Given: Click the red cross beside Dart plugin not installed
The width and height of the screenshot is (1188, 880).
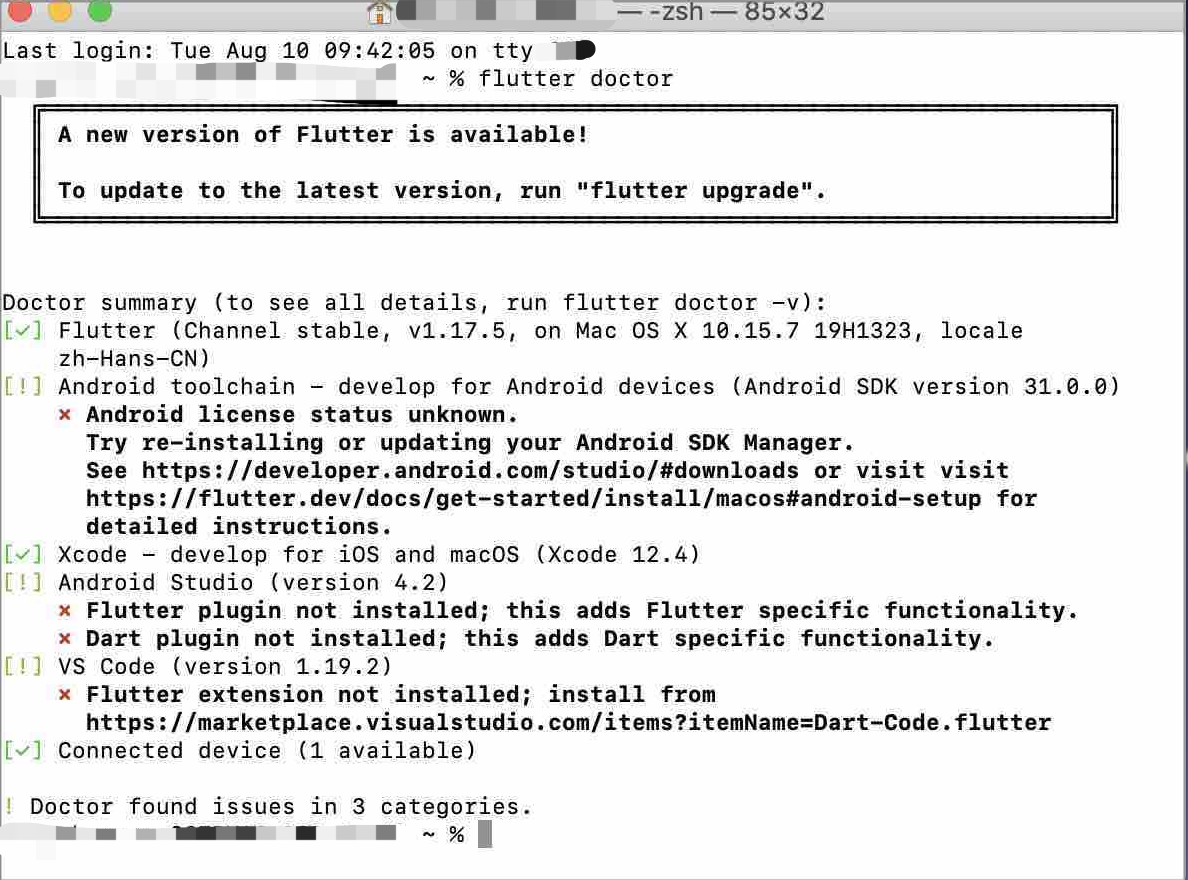Looking at the screenshot, I should pyautogui.click(x=65, y=638).
